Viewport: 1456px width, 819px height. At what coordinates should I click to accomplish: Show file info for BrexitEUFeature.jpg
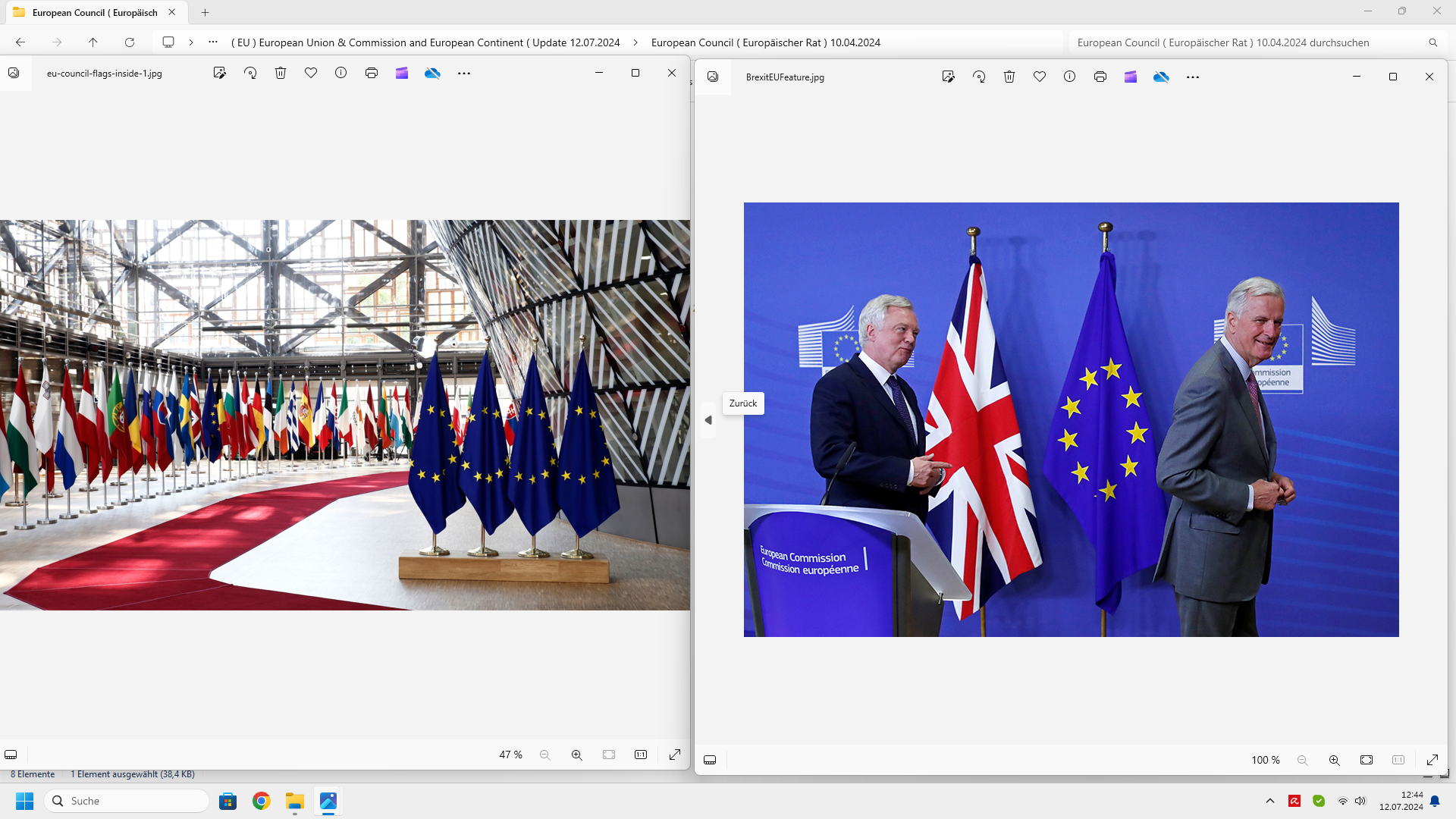pyautogui.click(x=1070, y=77)
